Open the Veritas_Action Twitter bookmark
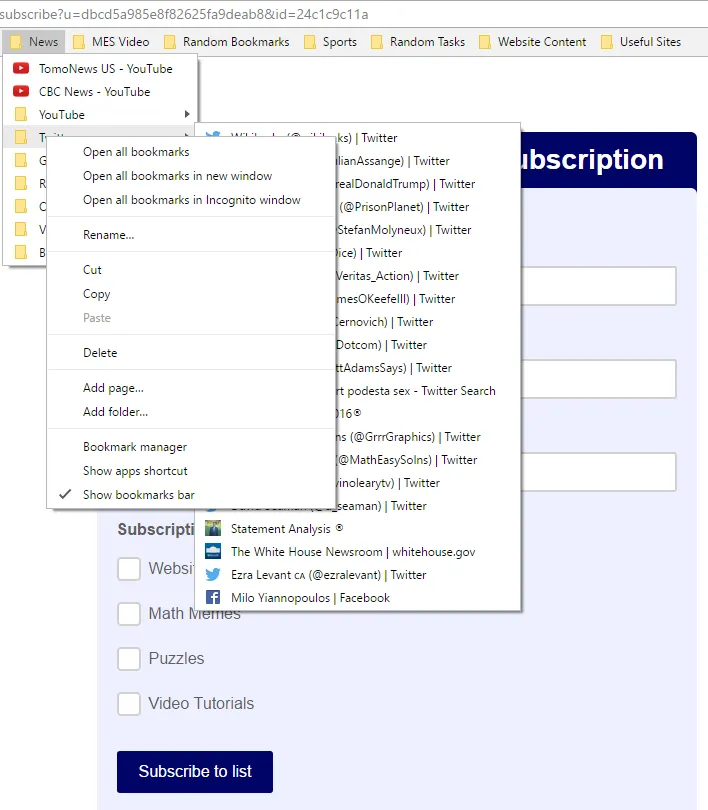 (x=427, y=276)
